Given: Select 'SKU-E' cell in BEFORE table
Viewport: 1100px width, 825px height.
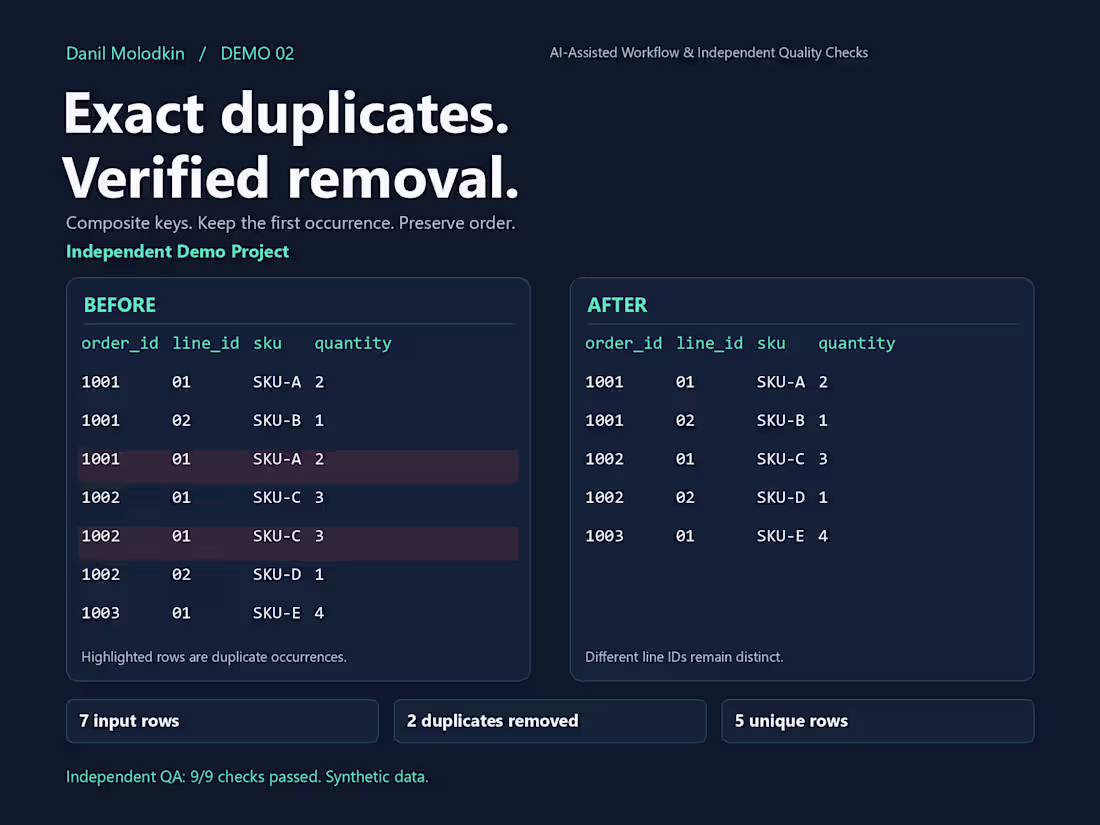Looking at the screenshot, I should click(277, 613).
